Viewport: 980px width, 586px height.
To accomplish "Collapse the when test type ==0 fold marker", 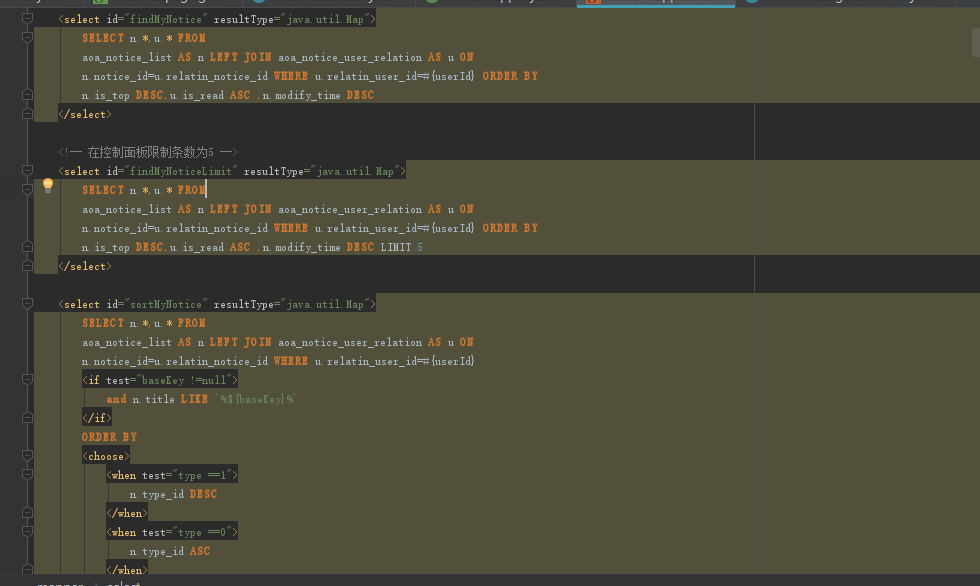I will tap(27, 532).
